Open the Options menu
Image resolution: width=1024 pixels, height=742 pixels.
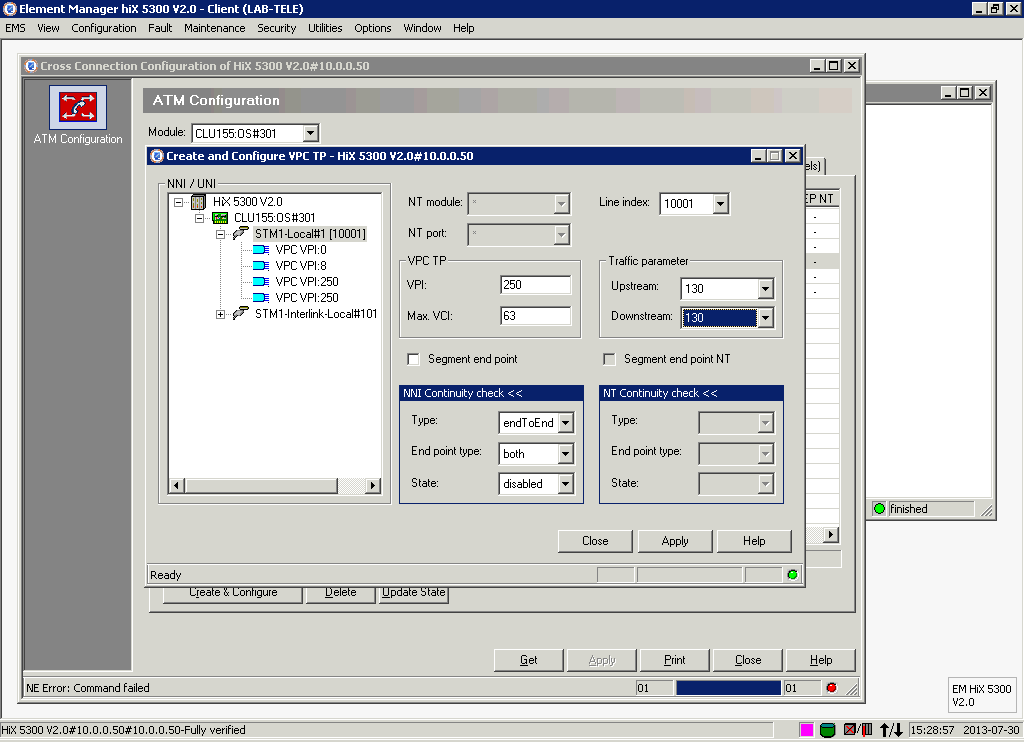[x=373, y=28]
